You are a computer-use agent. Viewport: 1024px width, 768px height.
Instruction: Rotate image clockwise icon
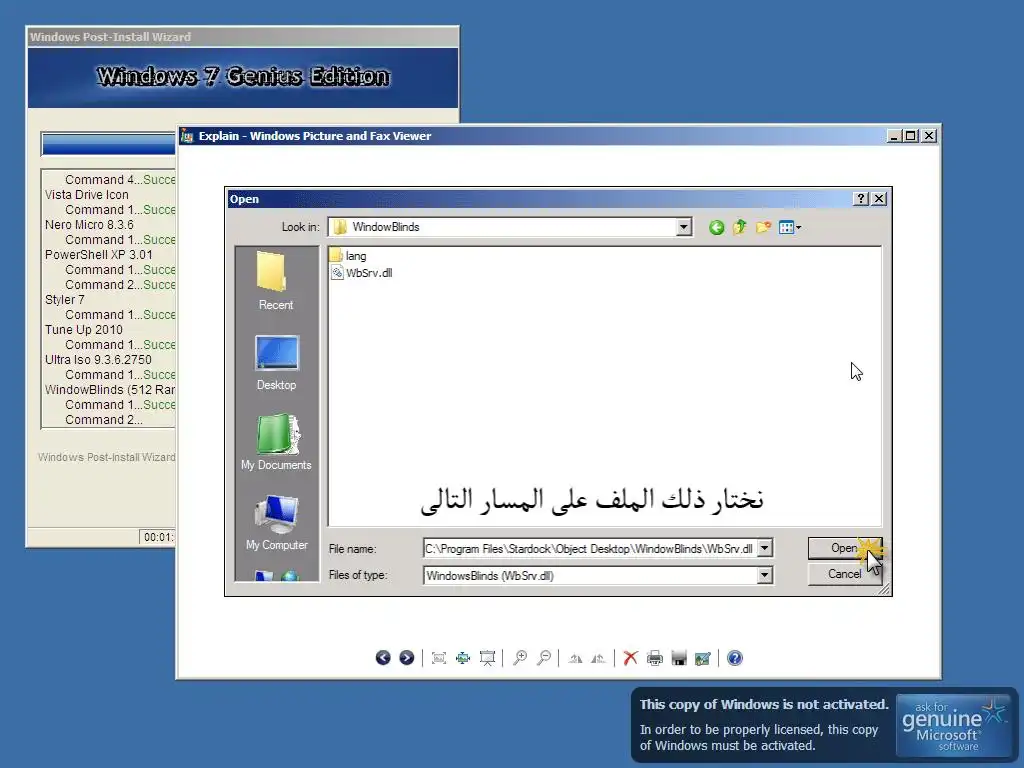tap(575, 658)
